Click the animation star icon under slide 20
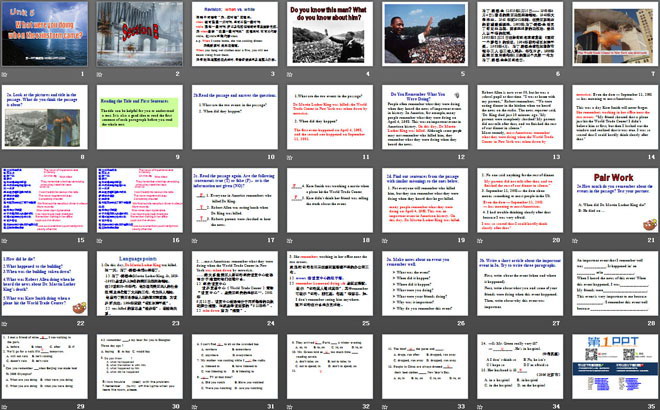 tap(480, 241)
